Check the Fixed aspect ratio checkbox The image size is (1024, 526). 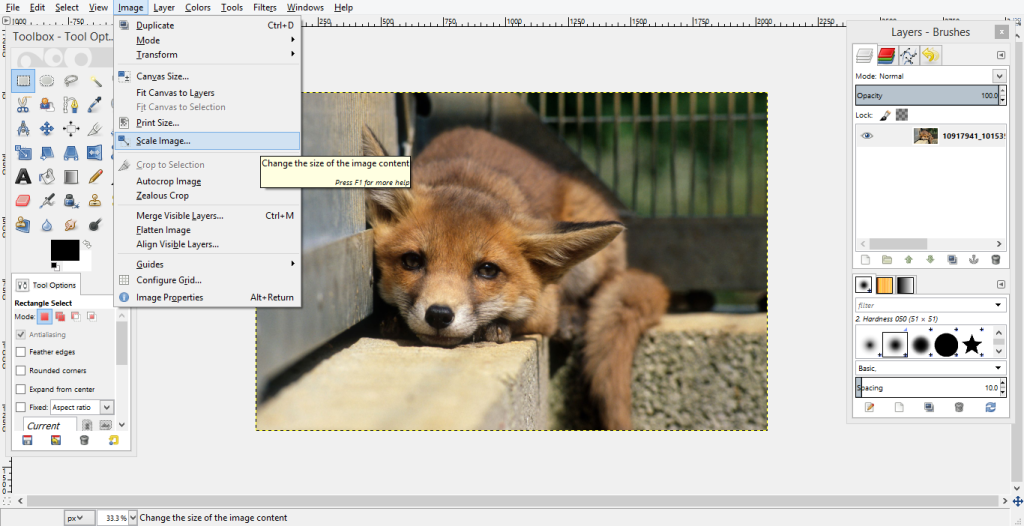pyautogui.click(x=21, y=407)
